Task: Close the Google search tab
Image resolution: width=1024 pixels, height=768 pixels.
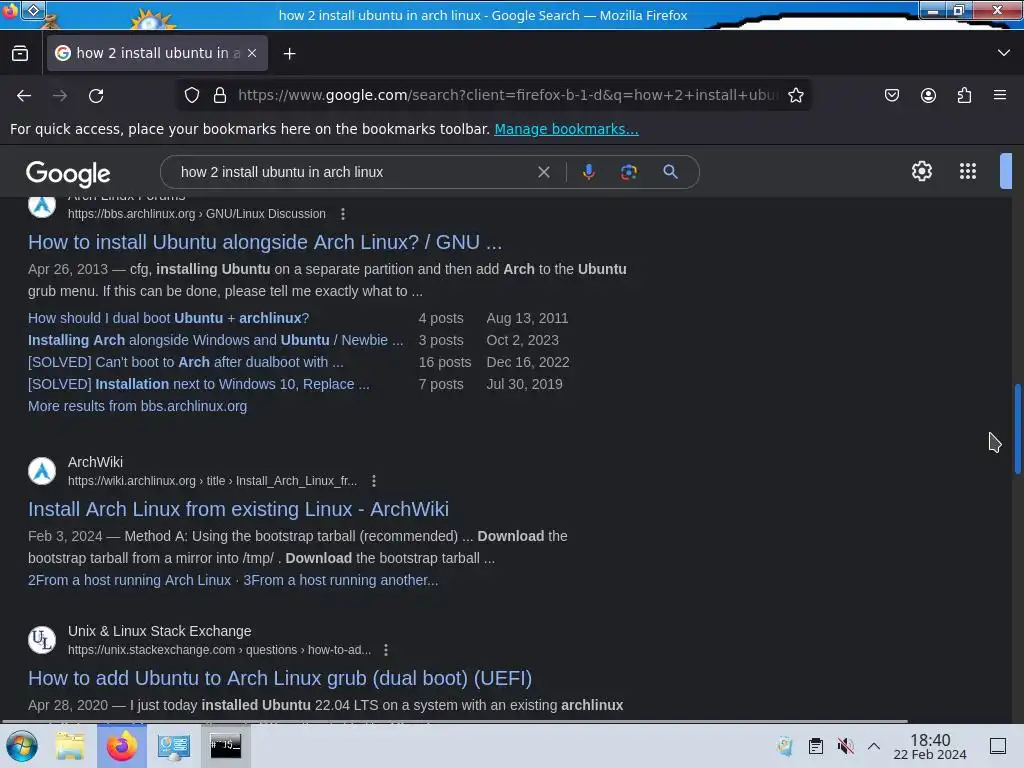Action: point(252,54)
